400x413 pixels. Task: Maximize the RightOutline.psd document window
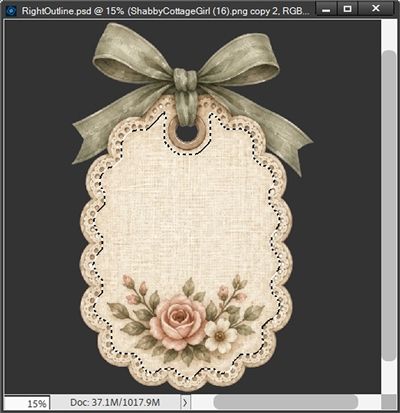[347, 9]
